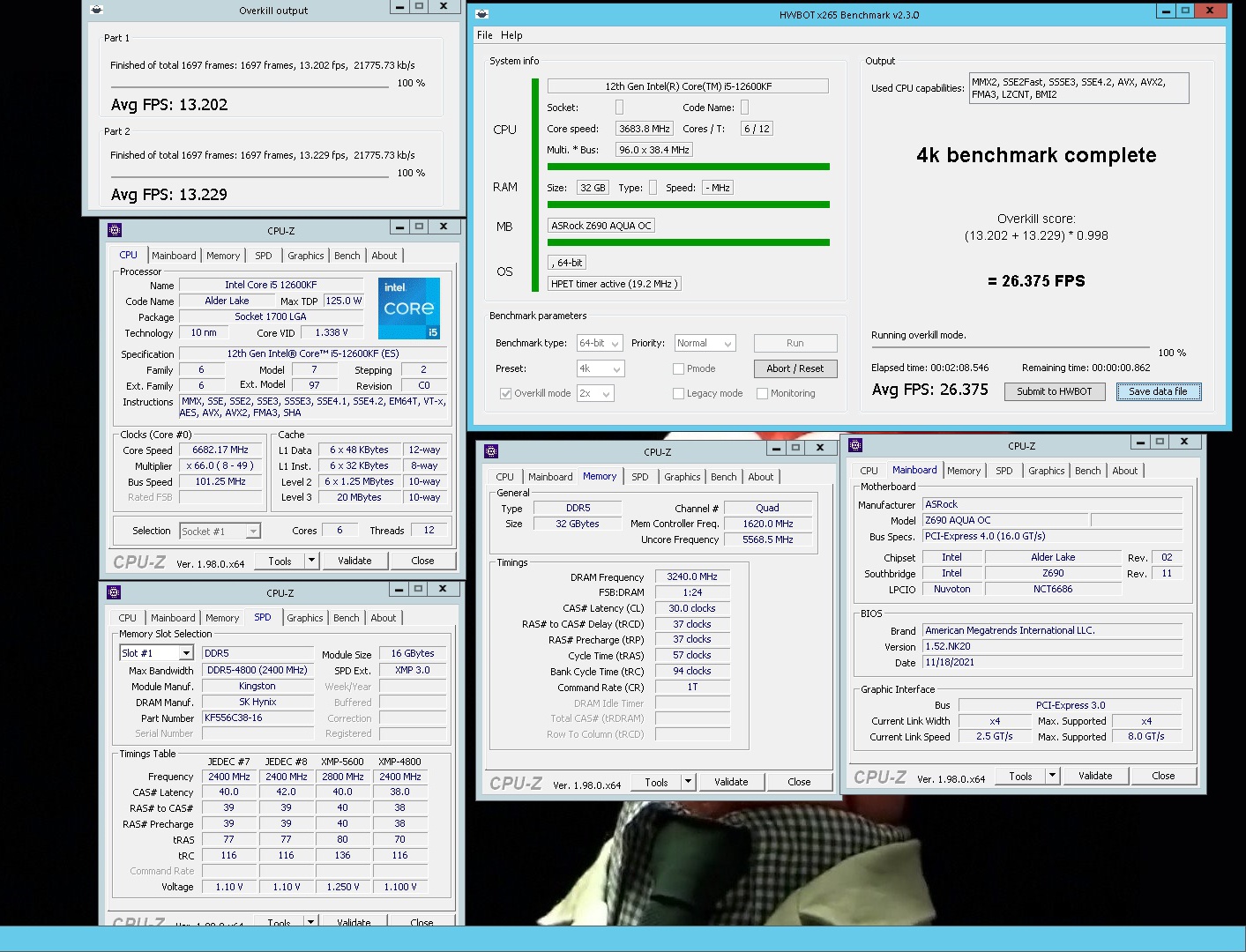1246x952 pixels.
Task: Click Save data file button
Action: pos(1158,391)
